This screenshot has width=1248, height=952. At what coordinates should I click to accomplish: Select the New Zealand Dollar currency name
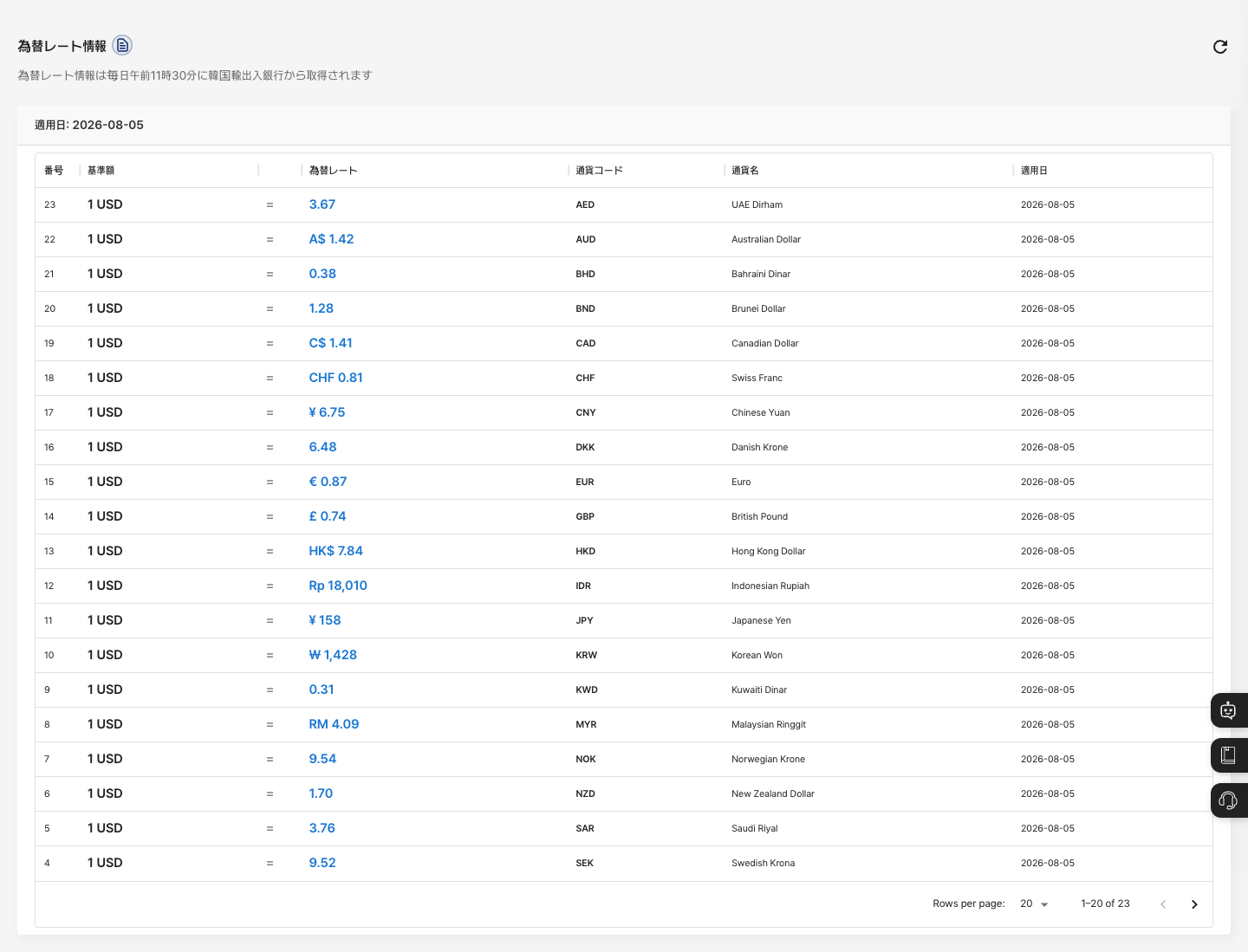[x=773, y=794]
